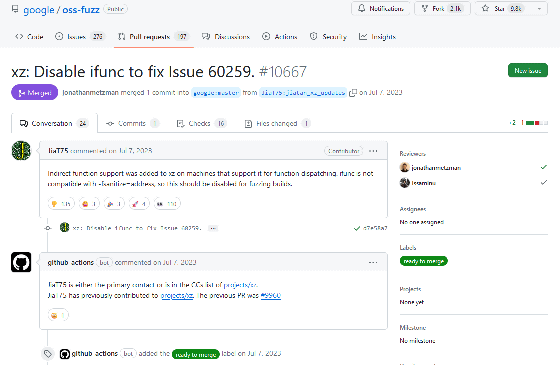Open the previous PR number link
Screen dimensions: 560x365
(x=271, y=295)
